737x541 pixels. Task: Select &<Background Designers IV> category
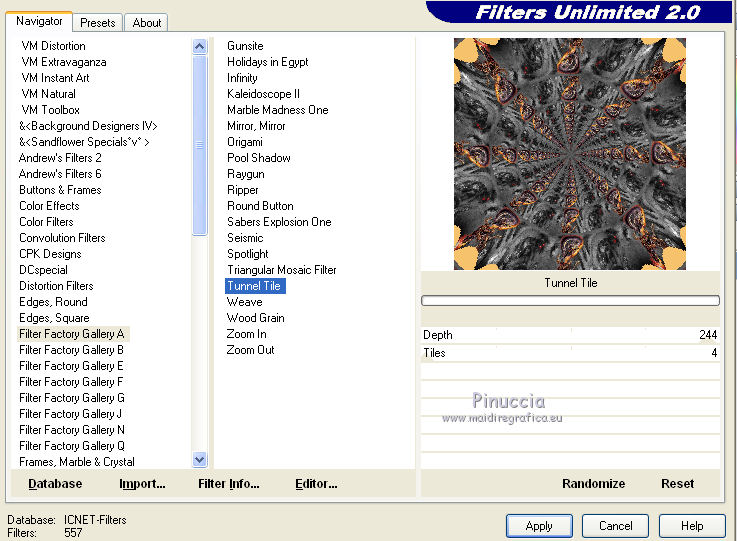click(88, 126)
